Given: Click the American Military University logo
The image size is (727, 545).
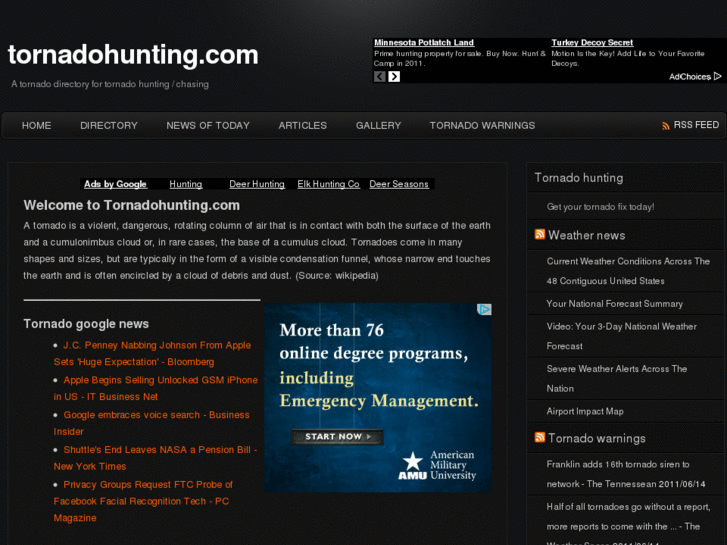Looking at the screenshot, I should (x=437, y=465).
